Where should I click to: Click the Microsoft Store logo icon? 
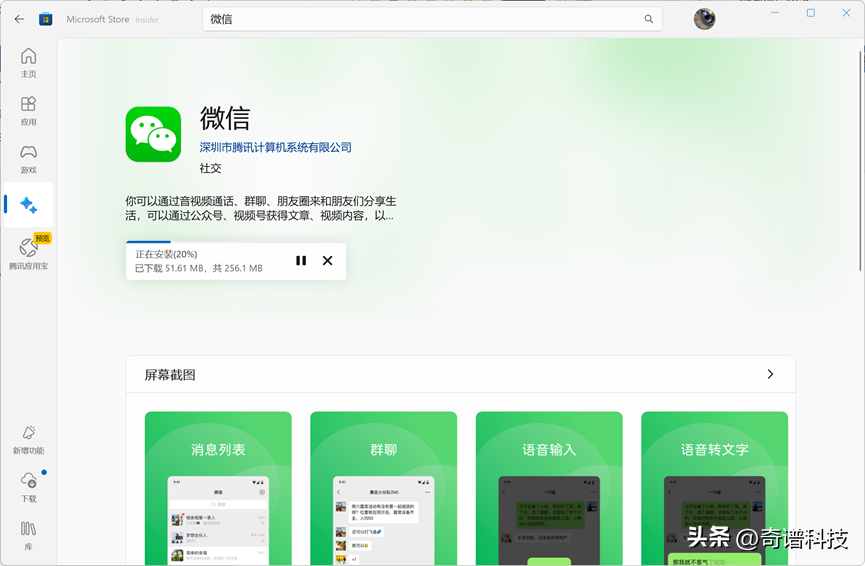click(46, 19)
